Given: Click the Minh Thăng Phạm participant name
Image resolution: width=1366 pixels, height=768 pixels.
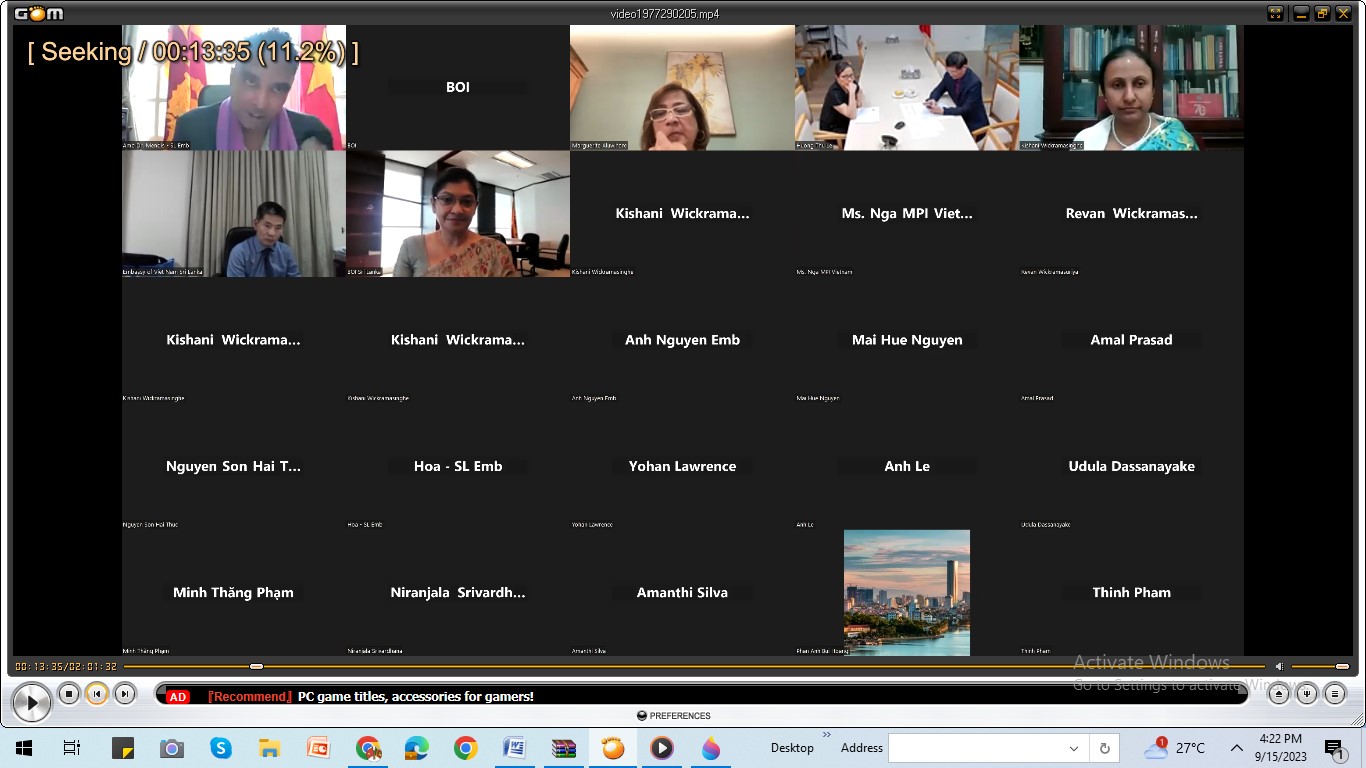Looking at the screenshot, I should 234,592.
